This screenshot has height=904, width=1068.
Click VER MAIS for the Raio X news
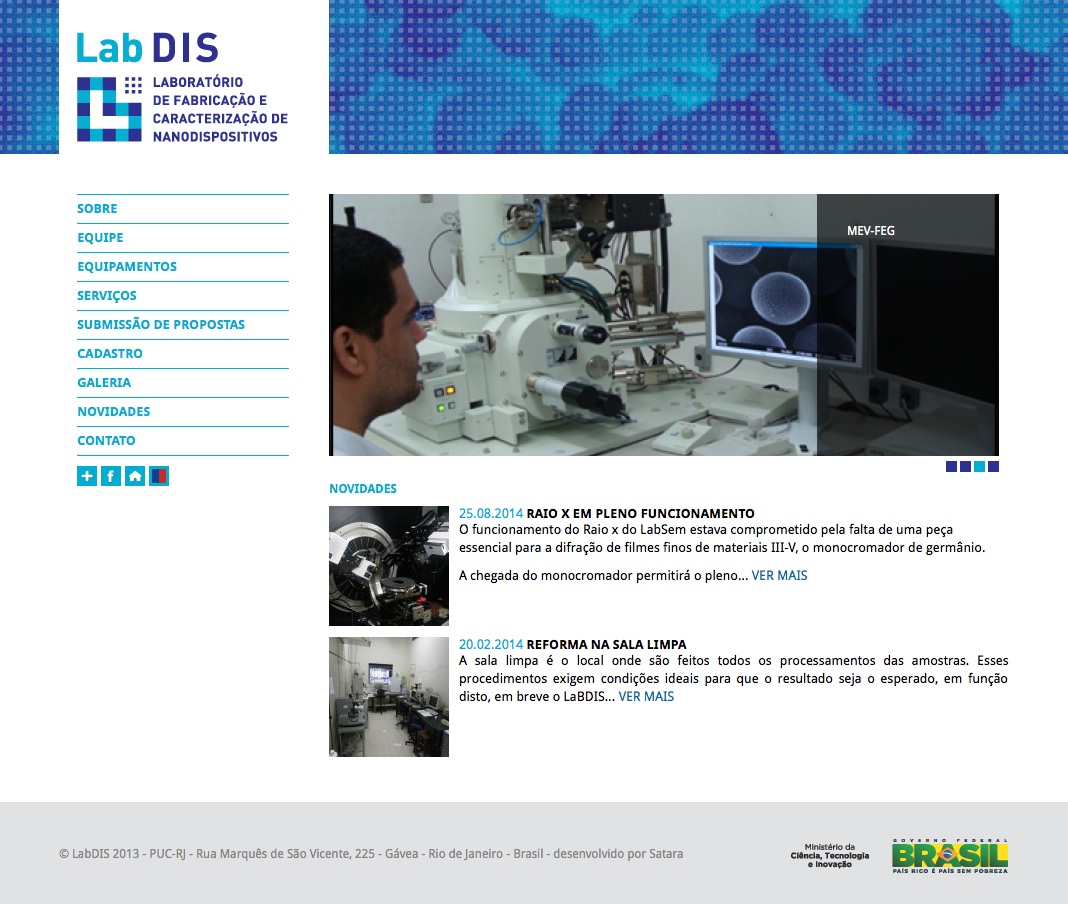tap(779, 576)
